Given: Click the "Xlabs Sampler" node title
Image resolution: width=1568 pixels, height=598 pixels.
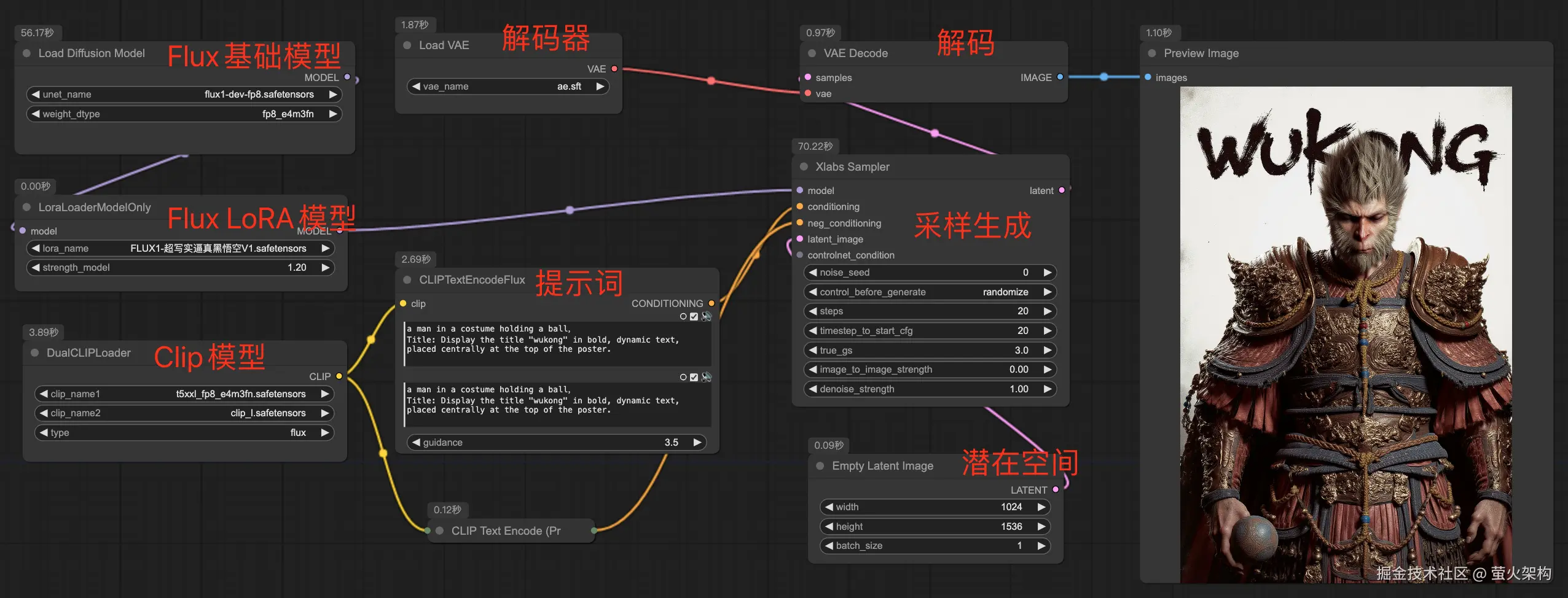Looking at the screenshot, I should [852, 167].
